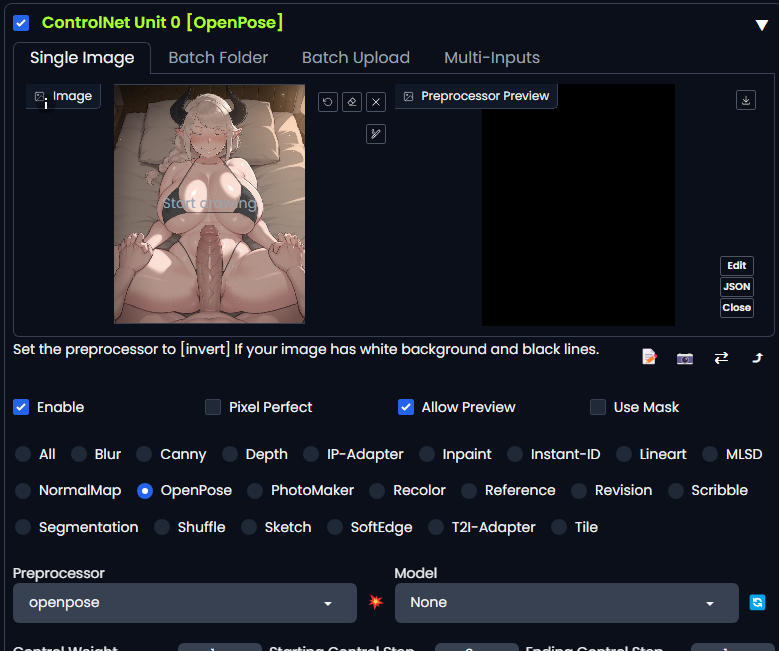The image size is (779, 651).
Task: Toggle the ControlNet Unit 0 header checkbox
Action: click(x=21, y=23)
